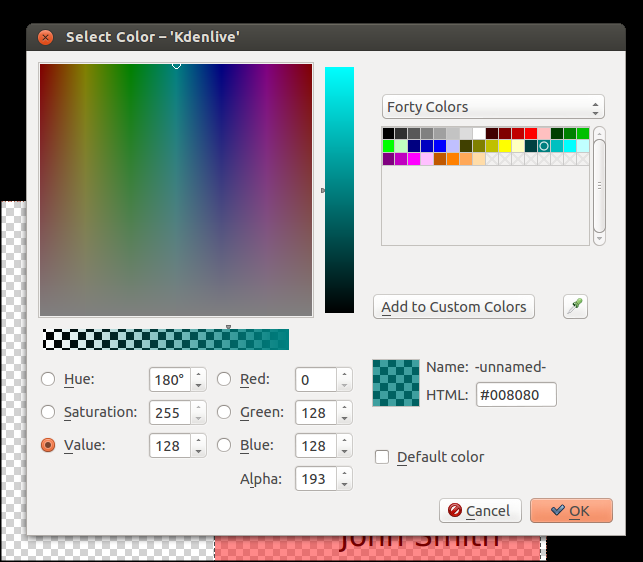Viewport: 643px width, 562px height.
Task: Open the Forty Colors palette dropdown
Action: [493, 107]
